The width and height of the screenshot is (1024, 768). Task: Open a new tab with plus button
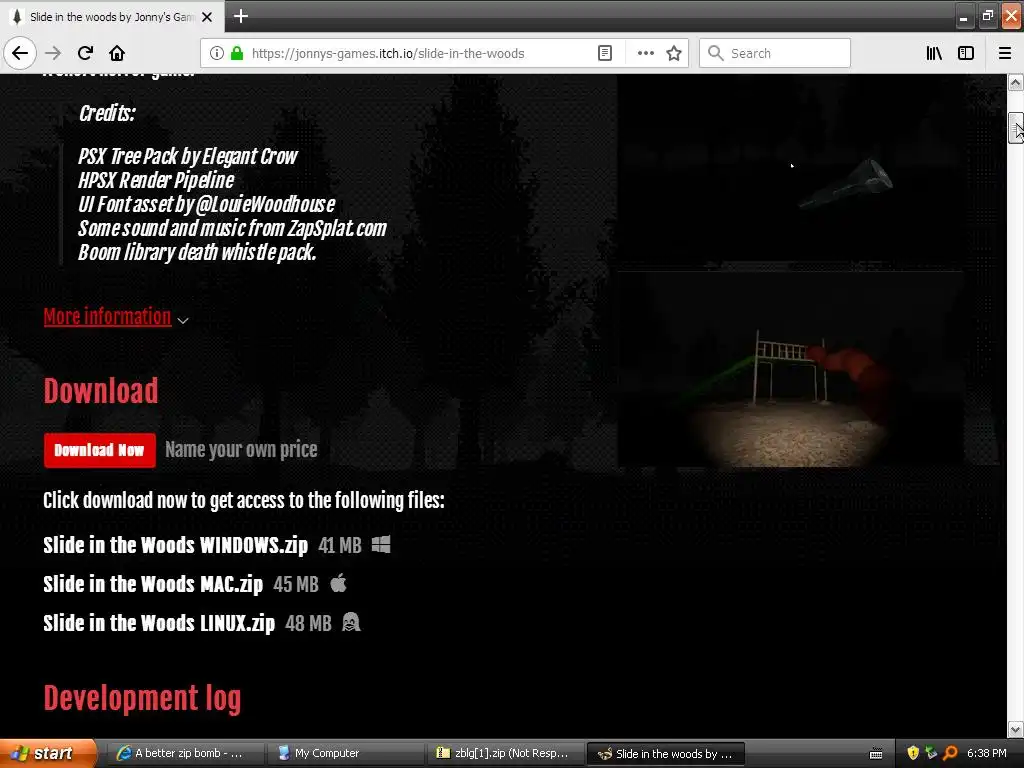240,16
